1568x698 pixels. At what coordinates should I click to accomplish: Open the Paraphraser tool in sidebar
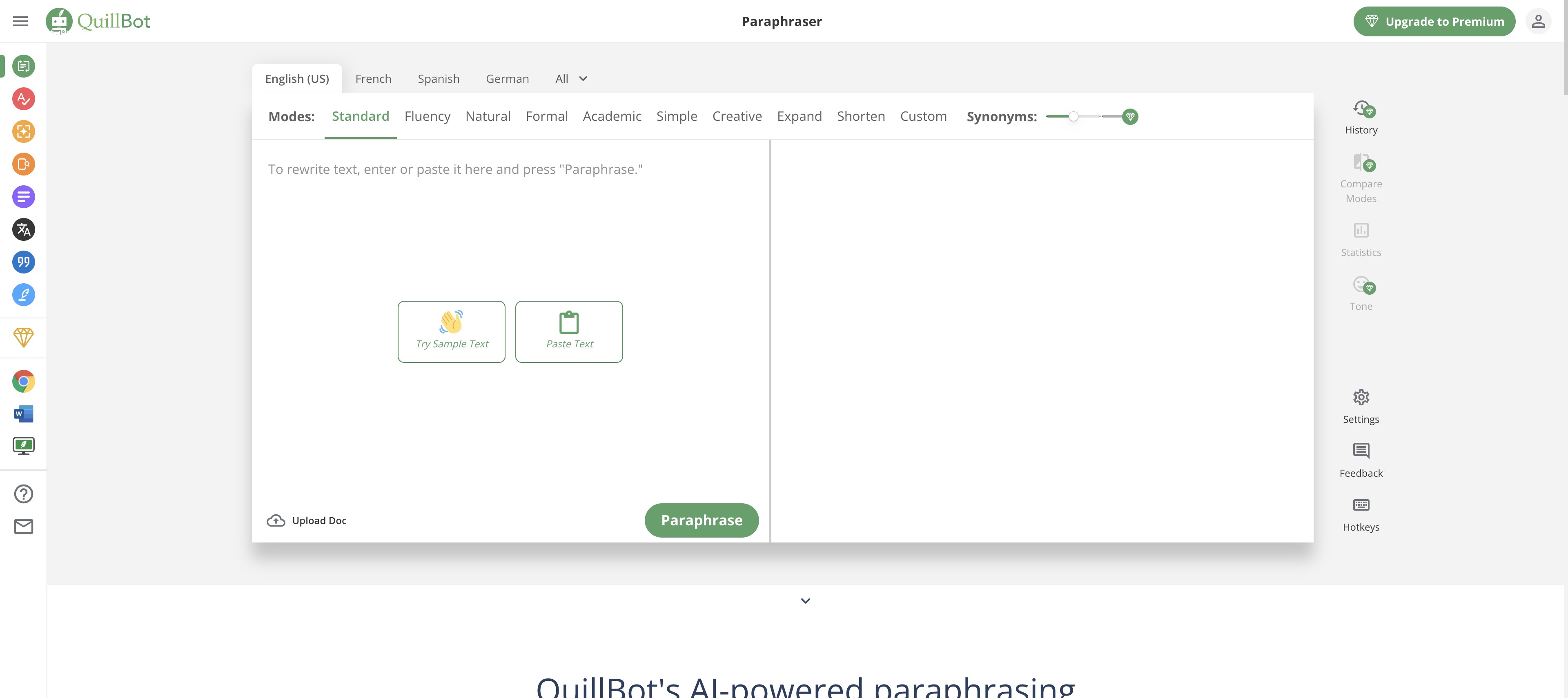pyautogui.click(x=24, y=66)
